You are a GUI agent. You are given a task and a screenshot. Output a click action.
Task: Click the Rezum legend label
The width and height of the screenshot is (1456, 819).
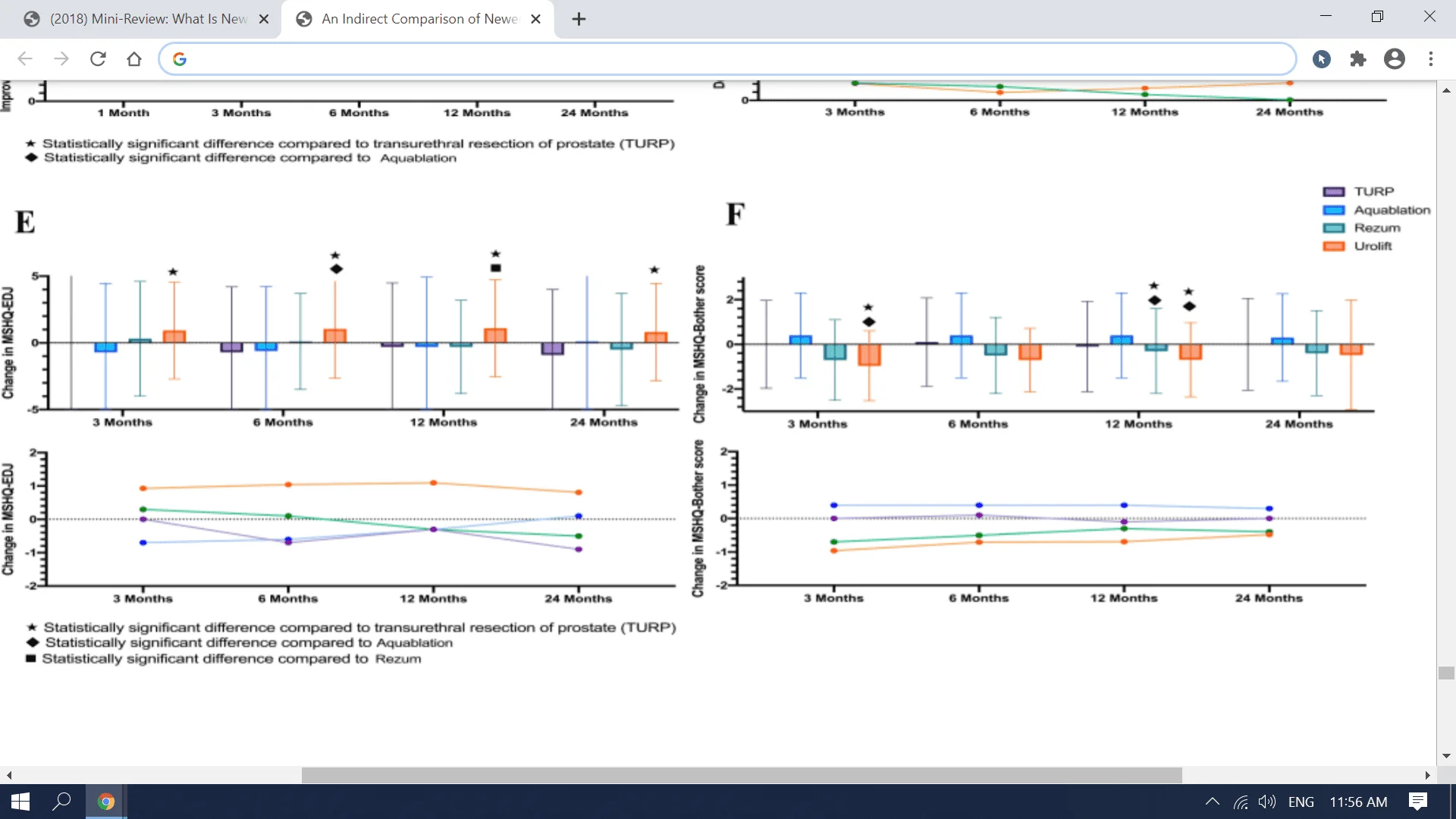1377,228
